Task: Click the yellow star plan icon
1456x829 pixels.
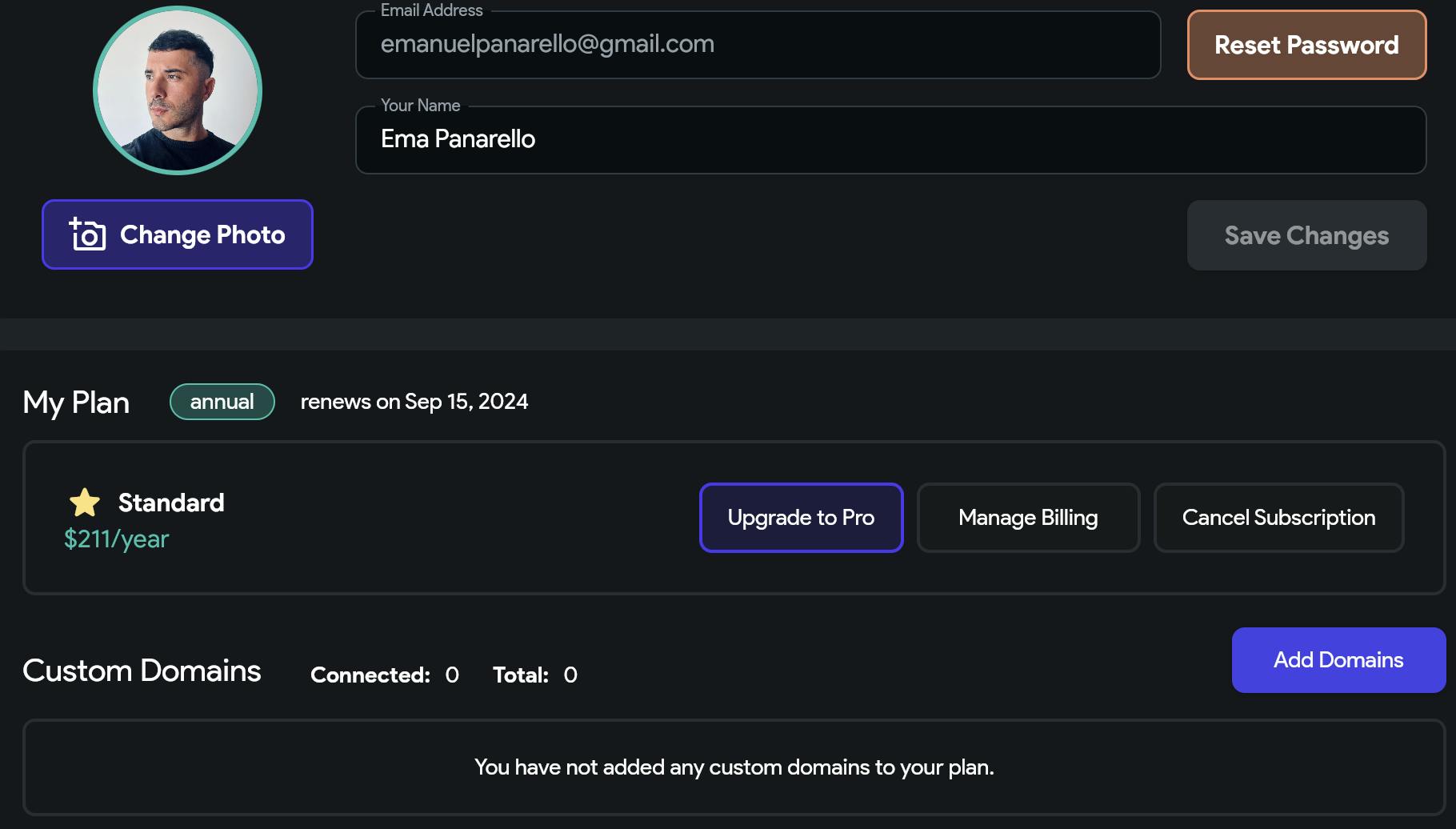Action: pos(85,503)
